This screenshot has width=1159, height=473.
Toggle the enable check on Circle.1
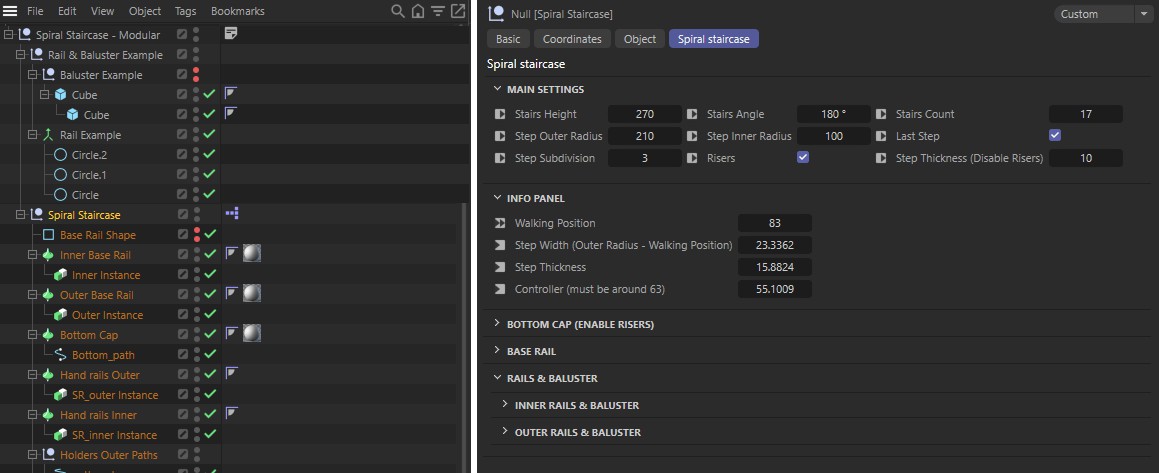[209, 174]
